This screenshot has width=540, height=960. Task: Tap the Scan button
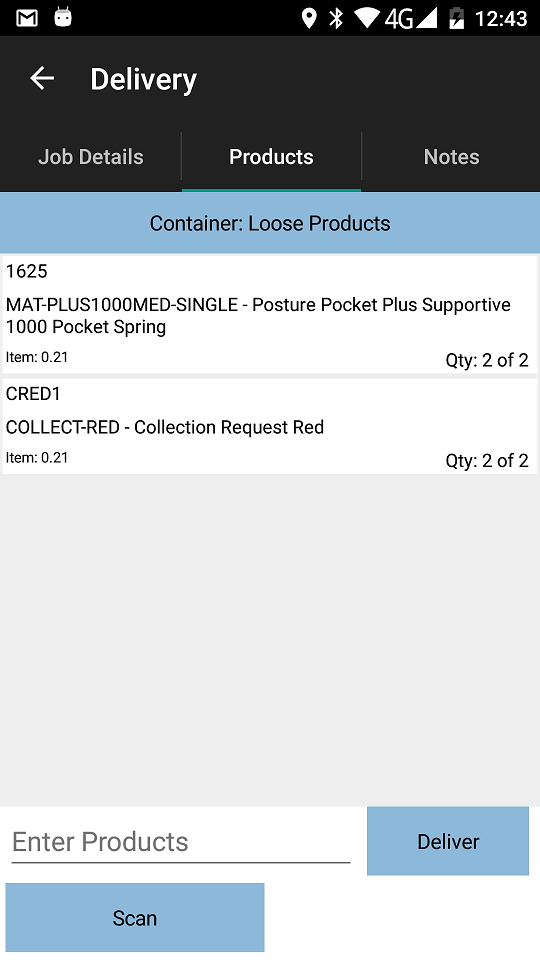[135, 917]
